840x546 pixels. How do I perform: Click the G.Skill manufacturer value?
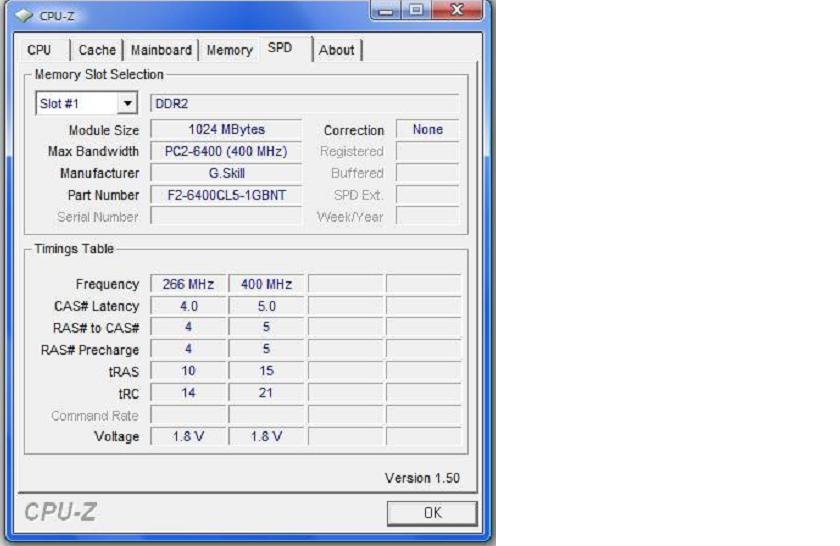(x=226, y=174)
